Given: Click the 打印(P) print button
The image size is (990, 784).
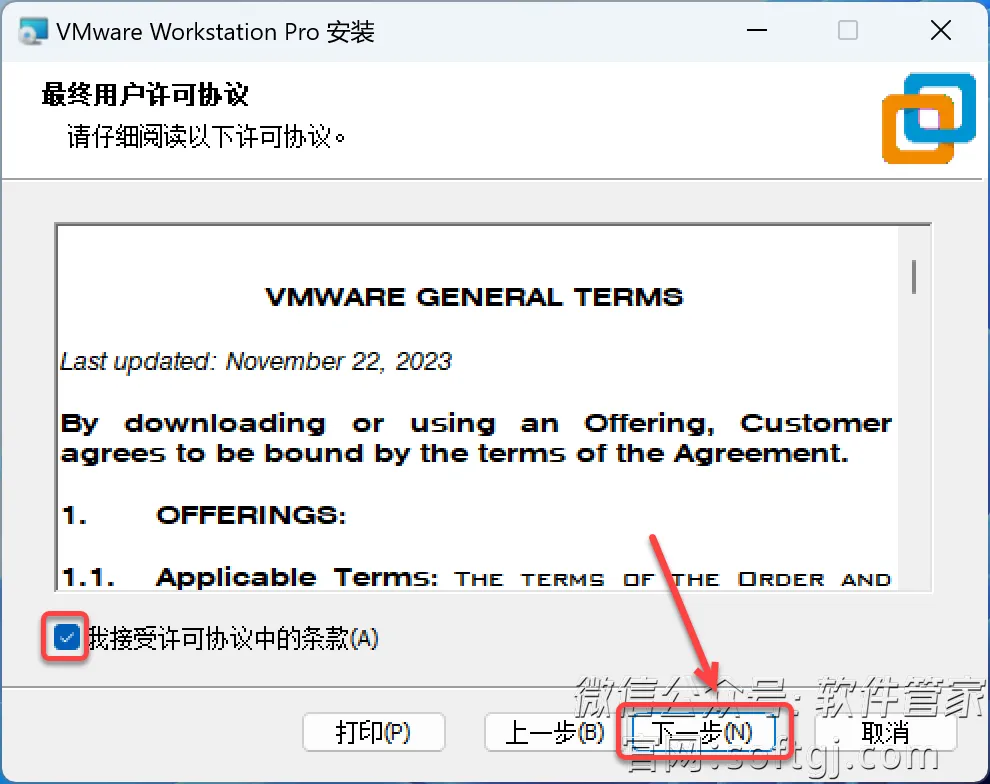Looking at the screenshot, I should click(x=373, y=732).
